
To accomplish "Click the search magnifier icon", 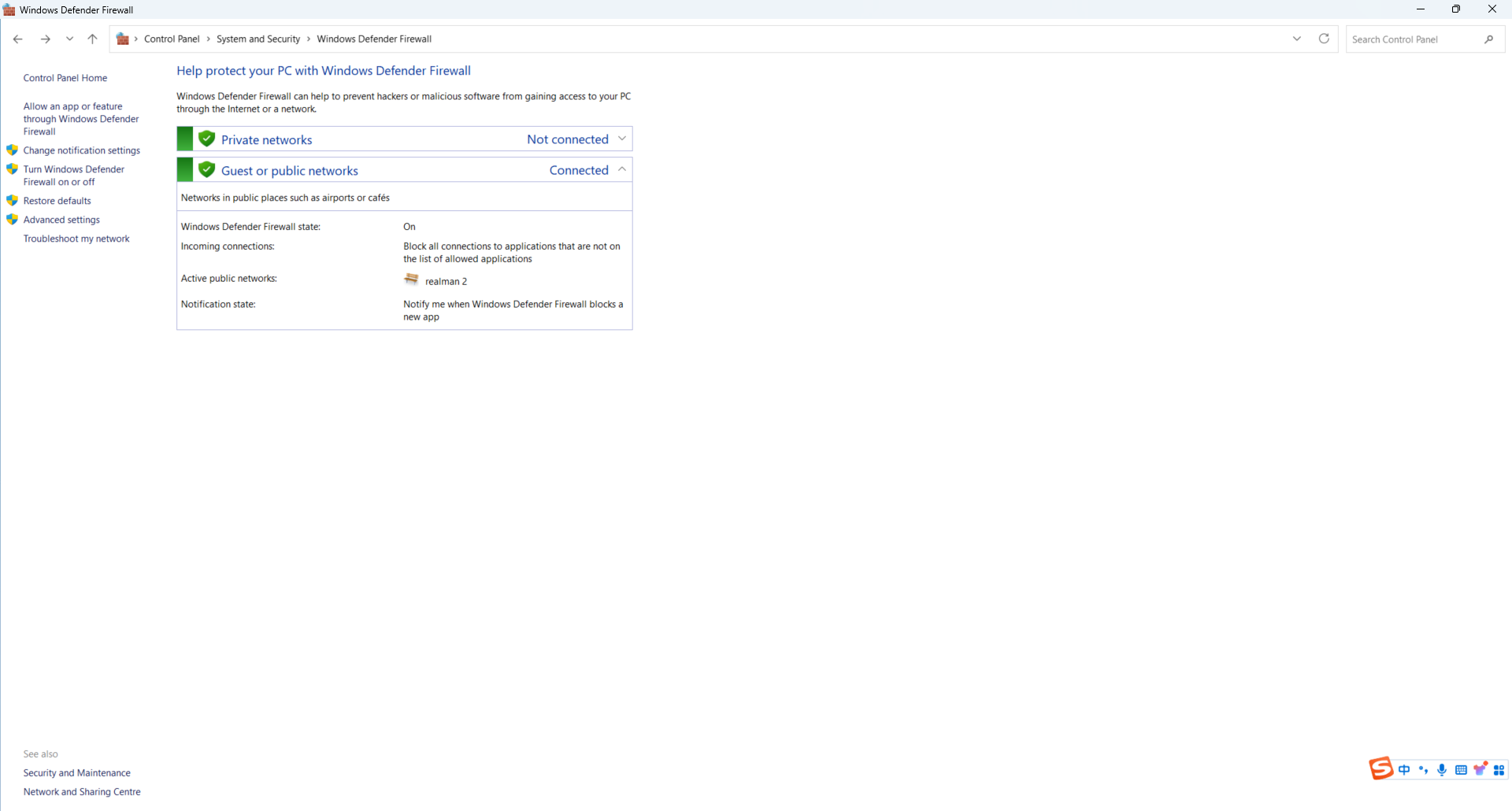I will (1488, 39).
